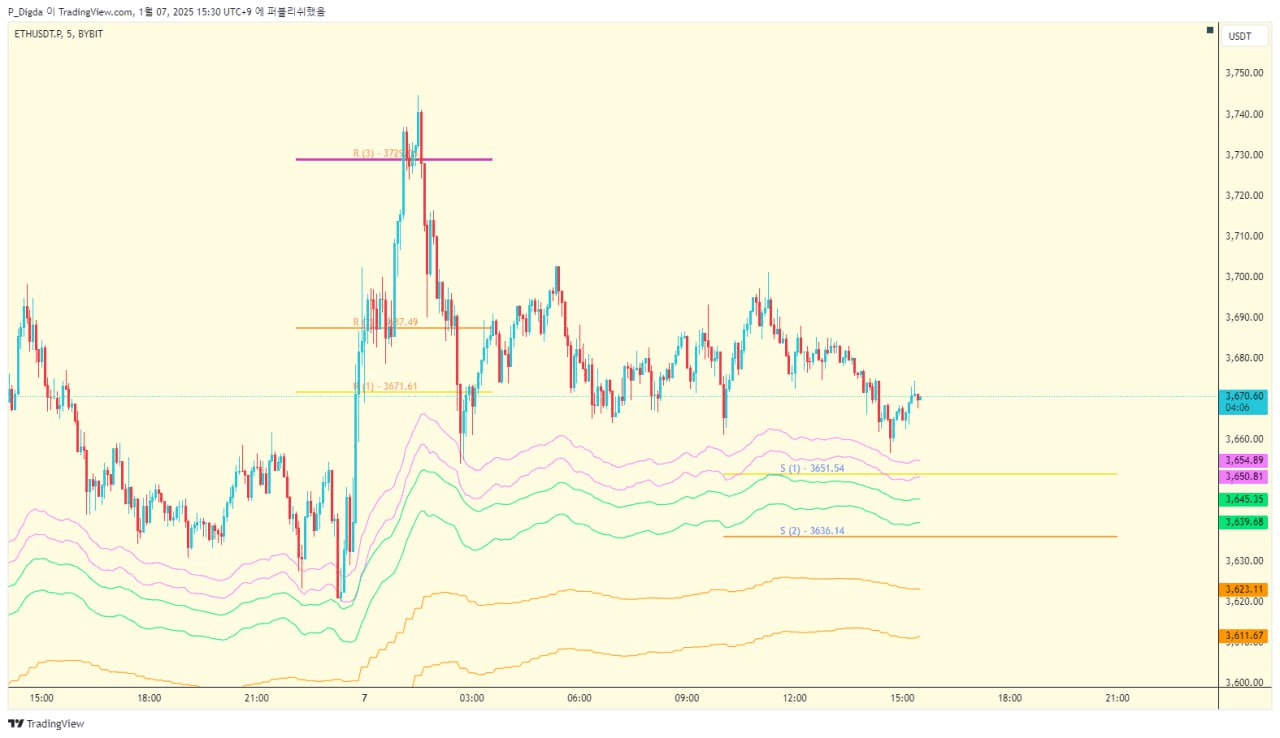This screenshot has width=1280, height=738.
Task: Click the 09:00 time axis label
Action: point(687,698)
